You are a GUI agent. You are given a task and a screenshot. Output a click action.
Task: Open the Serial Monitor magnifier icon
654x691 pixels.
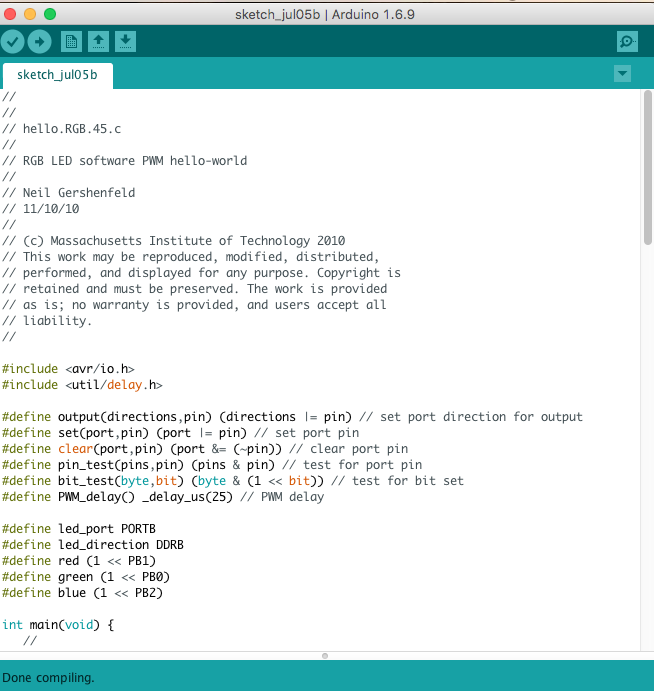point(627,42)
